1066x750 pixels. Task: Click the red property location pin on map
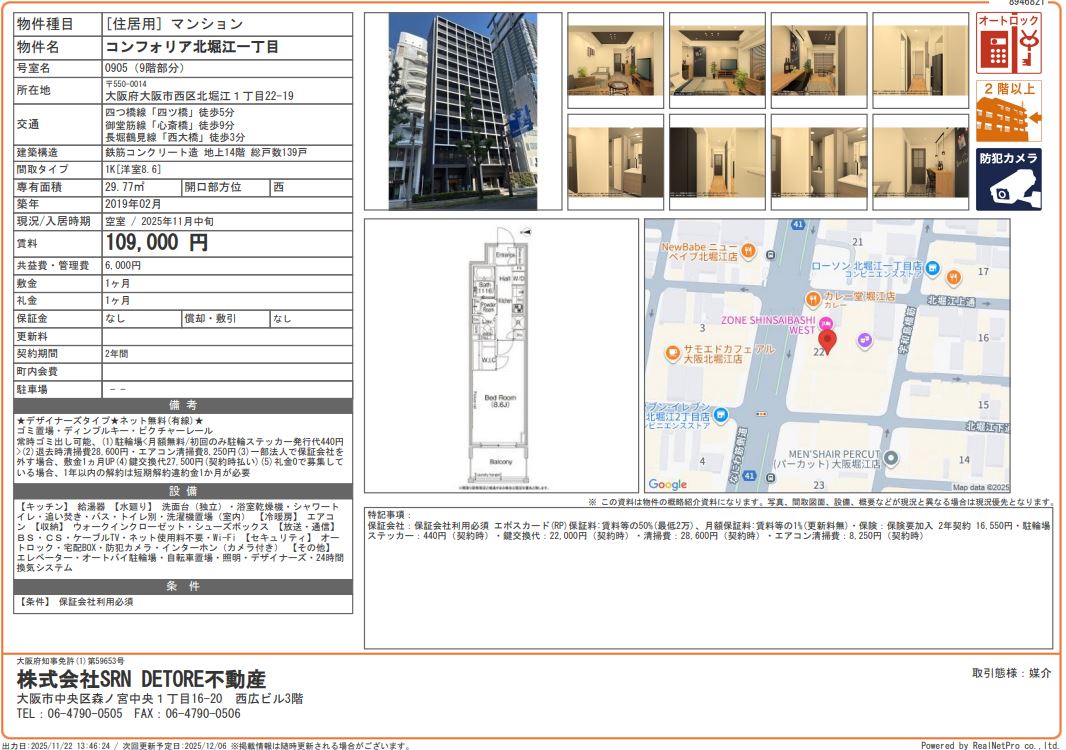(827, 342)
